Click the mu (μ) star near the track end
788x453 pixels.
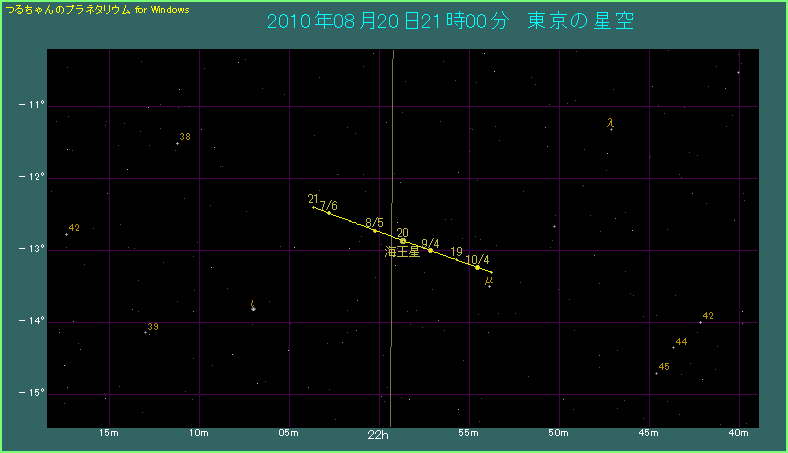pyautogui.click(x=489, y=286)
